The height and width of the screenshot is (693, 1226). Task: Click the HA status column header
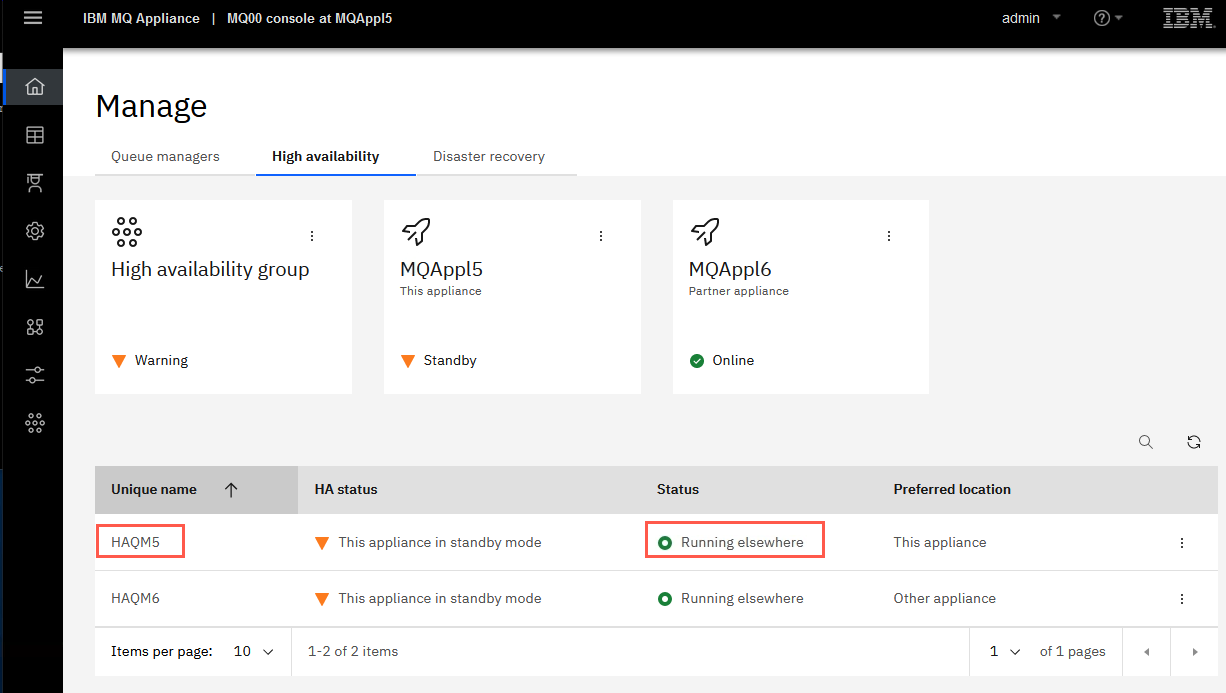pos(346,489)
